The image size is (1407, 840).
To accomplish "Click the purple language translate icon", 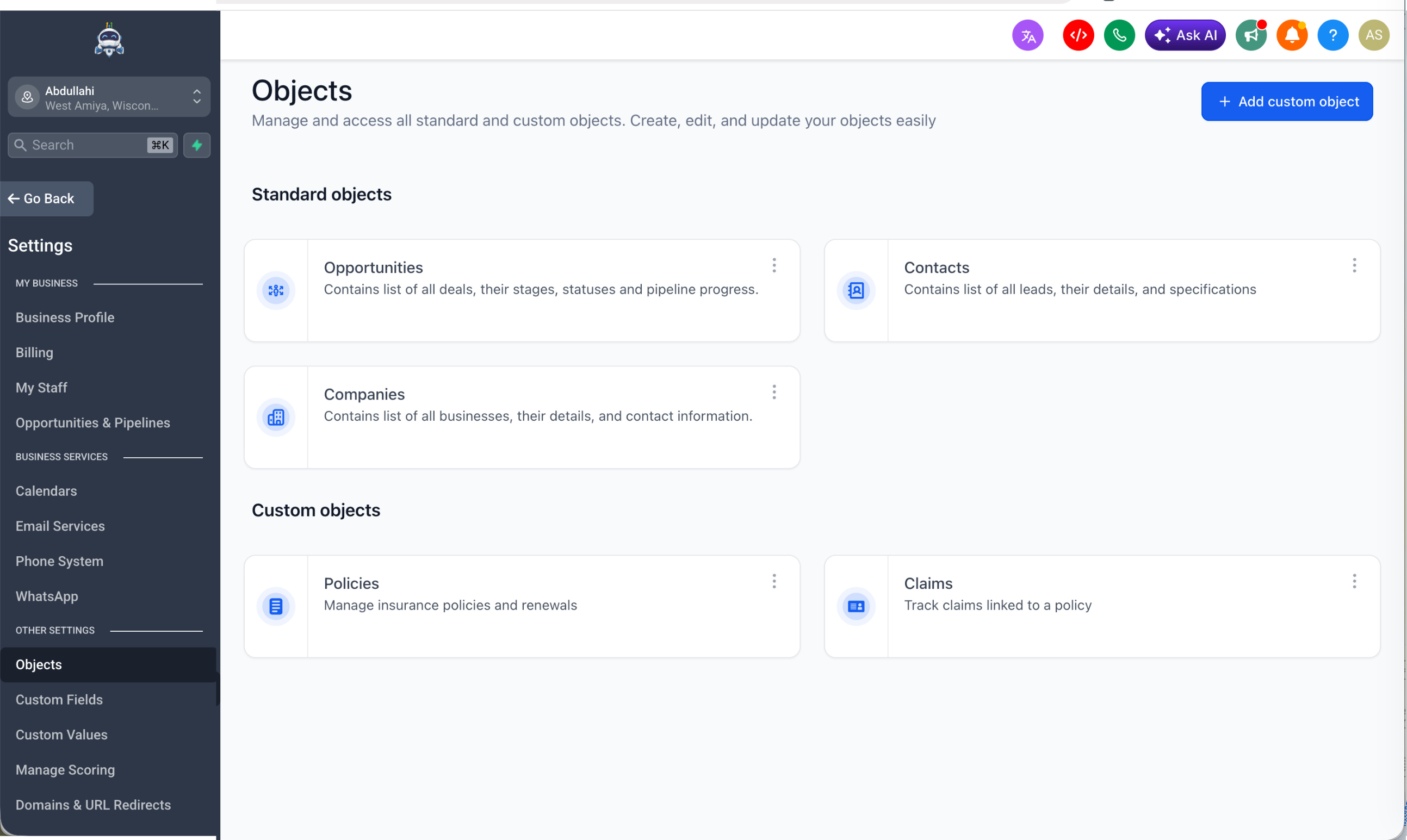I will pyautogui.click(x=1027, y=35).
